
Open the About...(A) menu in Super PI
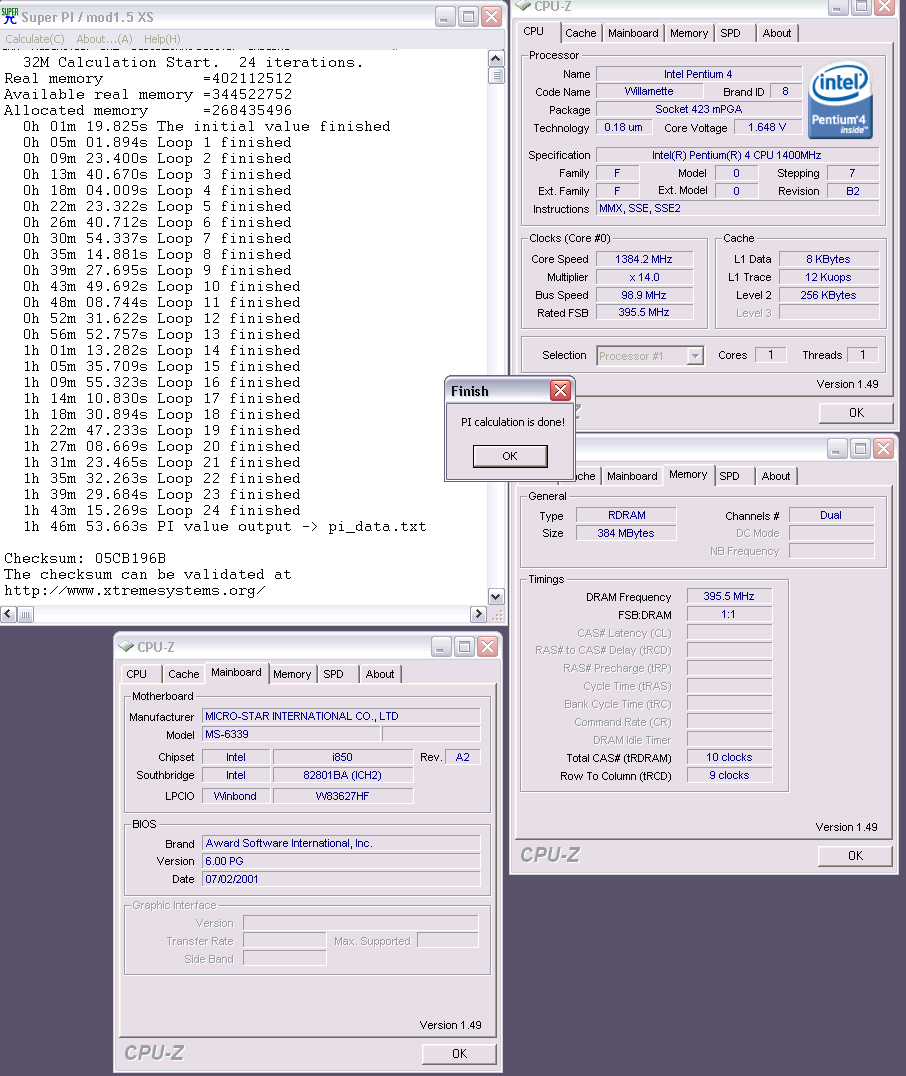104,39
